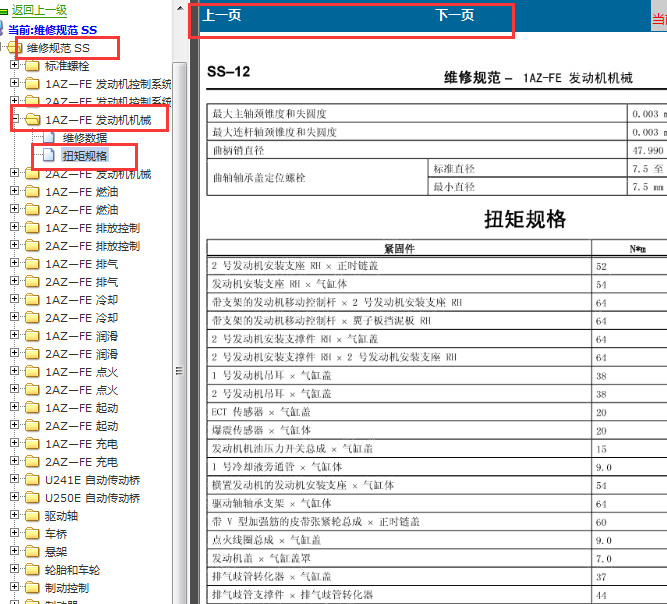Click the 2AZ-FE 起动 folder icon

32,426
